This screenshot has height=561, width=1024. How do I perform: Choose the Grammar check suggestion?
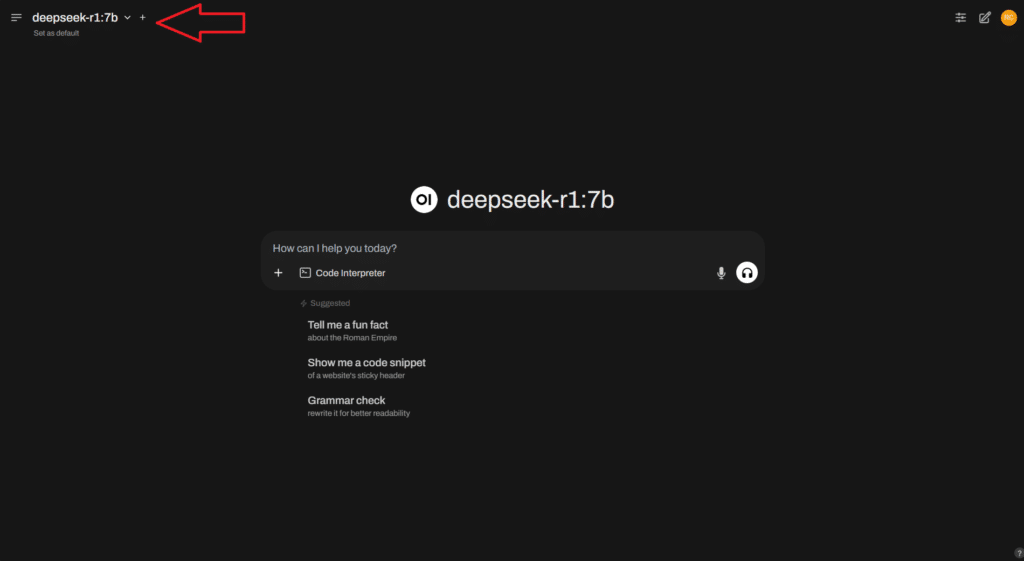coord(359,406)
